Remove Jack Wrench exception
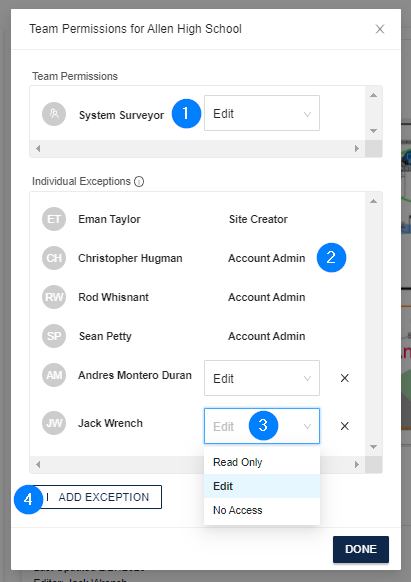411x582 pixels. point(345,426)
